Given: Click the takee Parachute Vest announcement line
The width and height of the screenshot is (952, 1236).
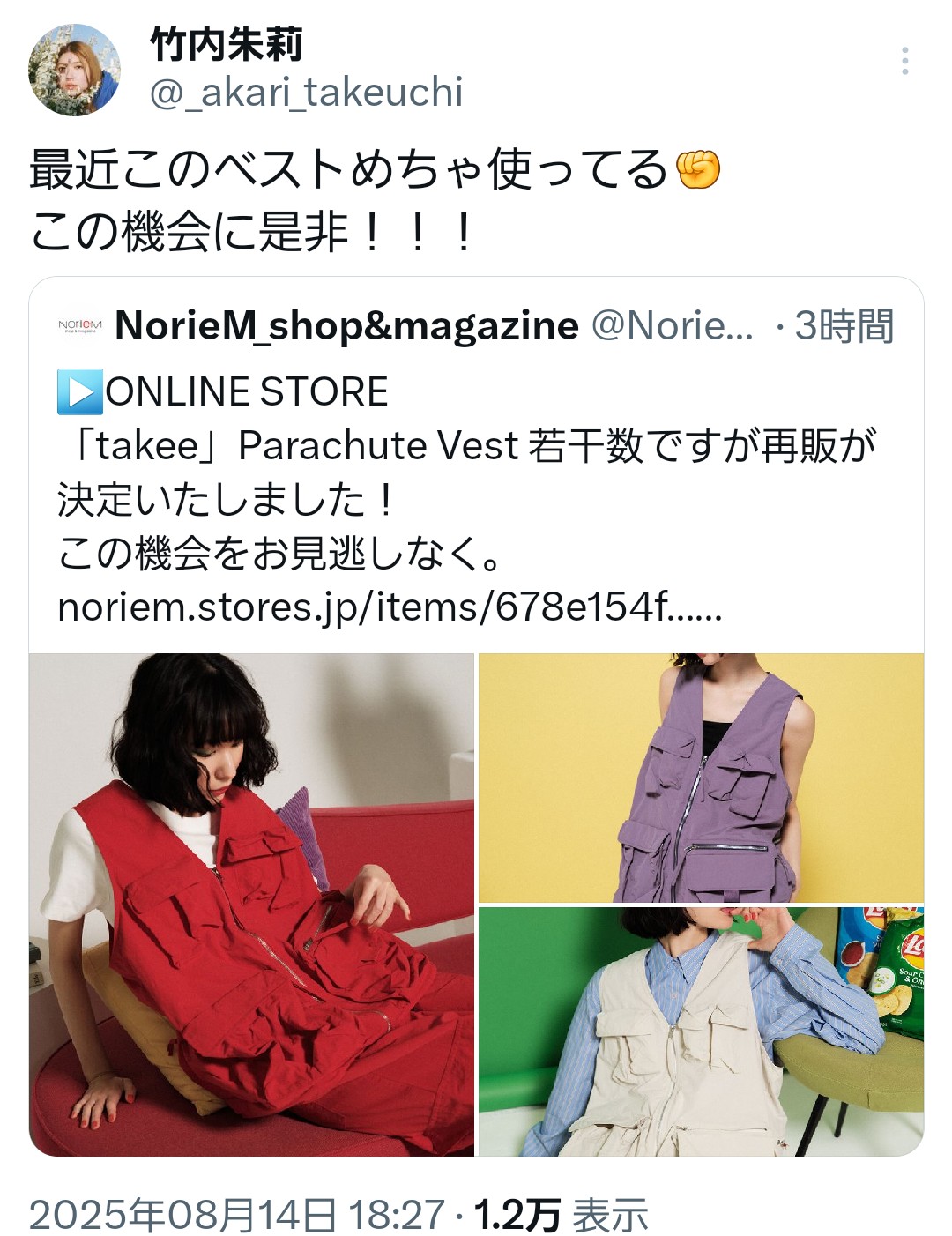Looking at the screenshot, I should (x=467, y=445).
